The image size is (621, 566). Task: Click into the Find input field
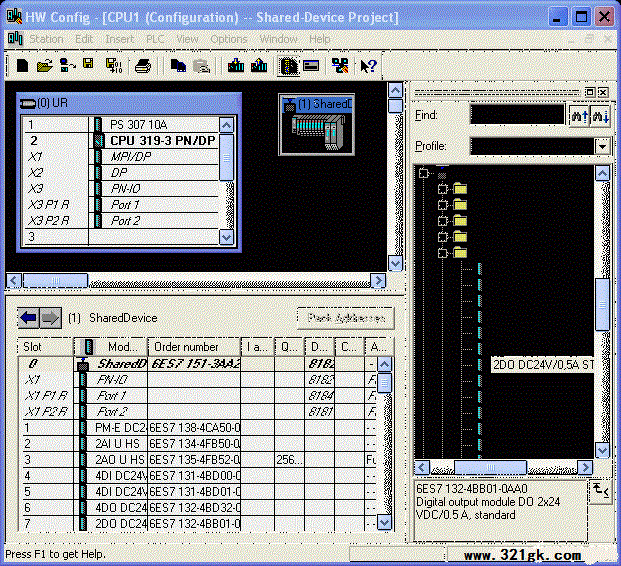[517, 115]
